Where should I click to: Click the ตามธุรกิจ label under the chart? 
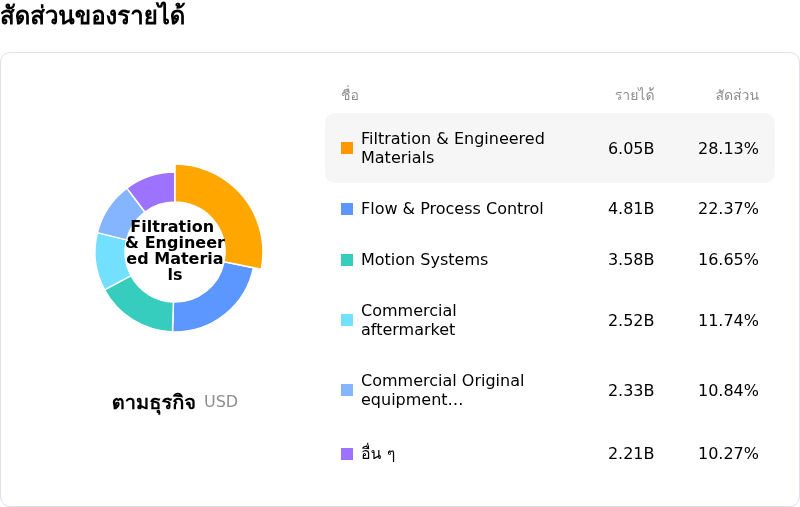point(154,402)
